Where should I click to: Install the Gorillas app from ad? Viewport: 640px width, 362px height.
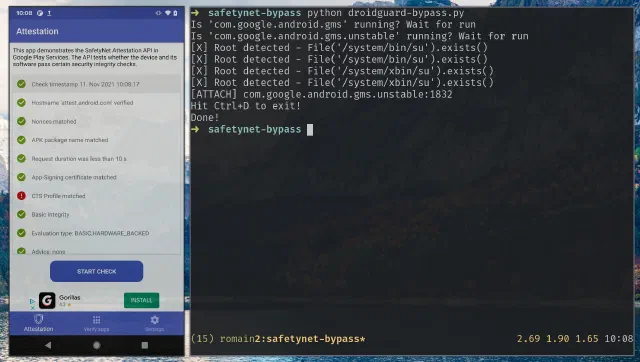[x=141, y=300]
